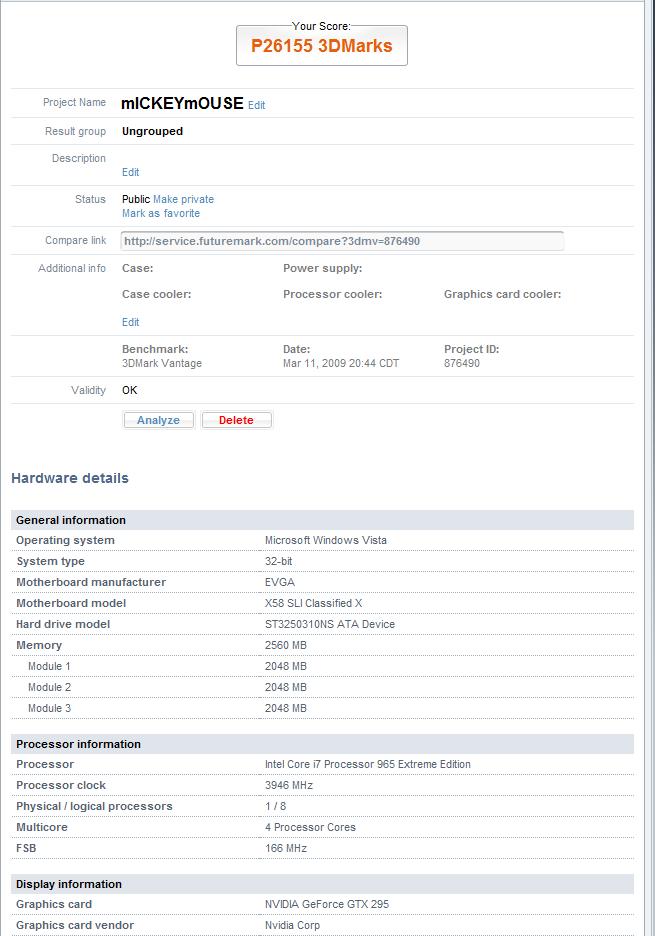Click the mICKEYmOUSE project title
The width and height of the screenshot is (655, 936).
[x=182, y=103]
